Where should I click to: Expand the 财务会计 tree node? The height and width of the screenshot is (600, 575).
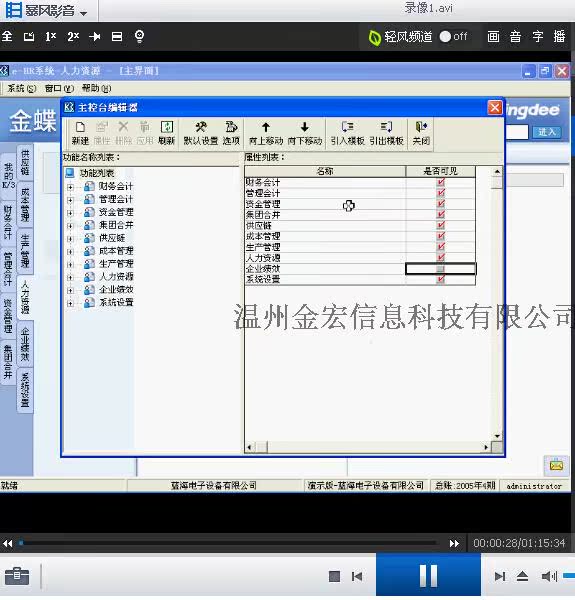tap(70, 187)
